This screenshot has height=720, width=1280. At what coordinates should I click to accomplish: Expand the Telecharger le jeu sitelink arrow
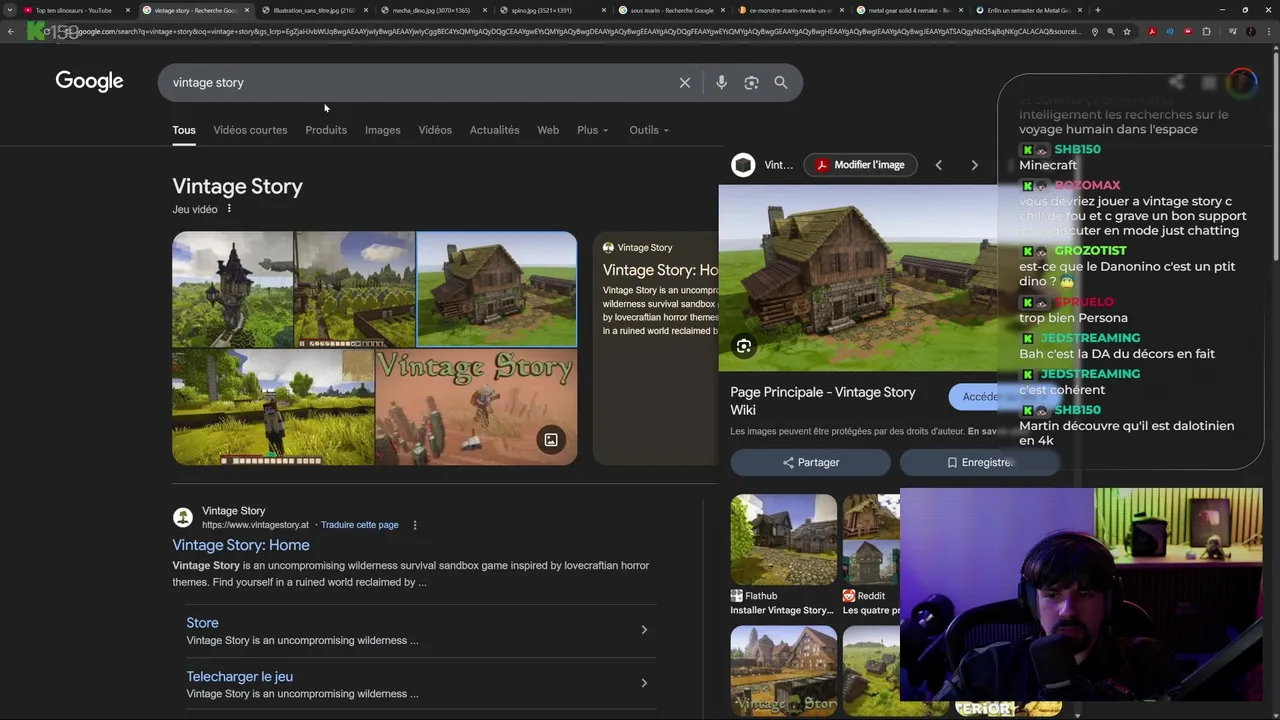click(644, 683)
